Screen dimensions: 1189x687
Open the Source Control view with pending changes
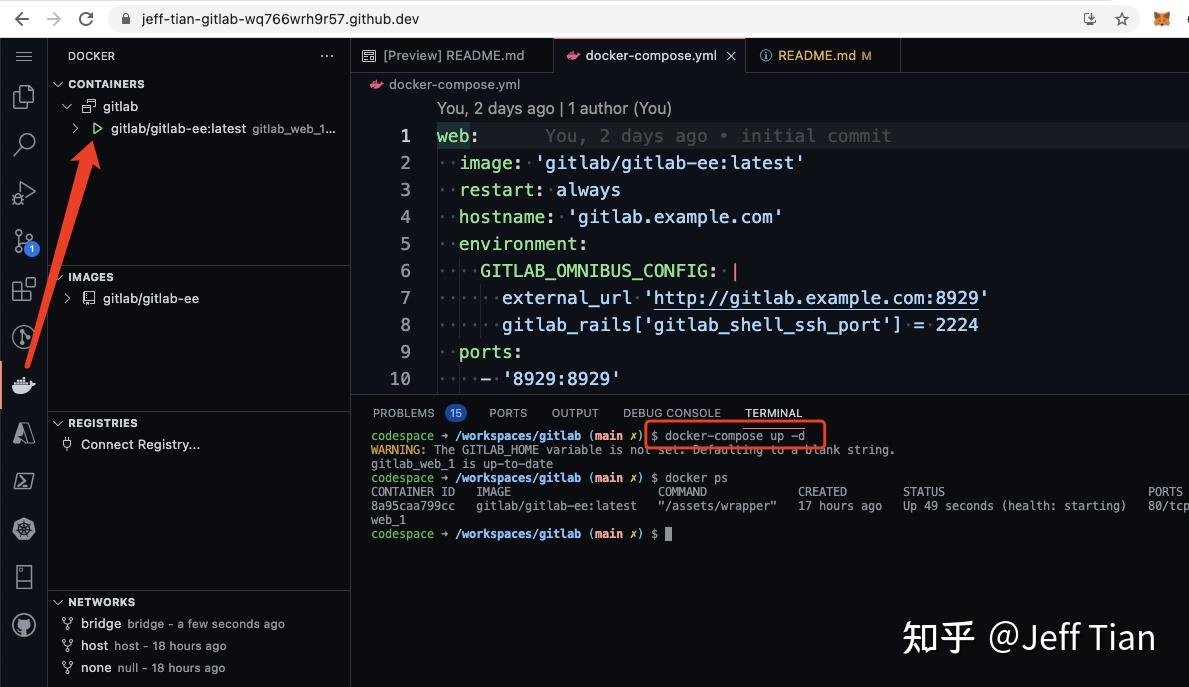[24, 240]
